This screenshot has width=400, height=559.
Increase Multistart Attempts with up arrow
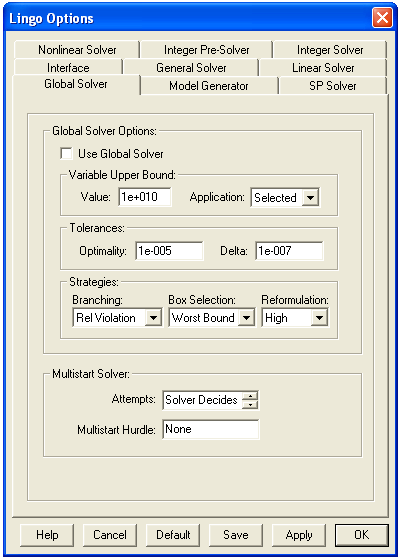click(x=250, y=396)
